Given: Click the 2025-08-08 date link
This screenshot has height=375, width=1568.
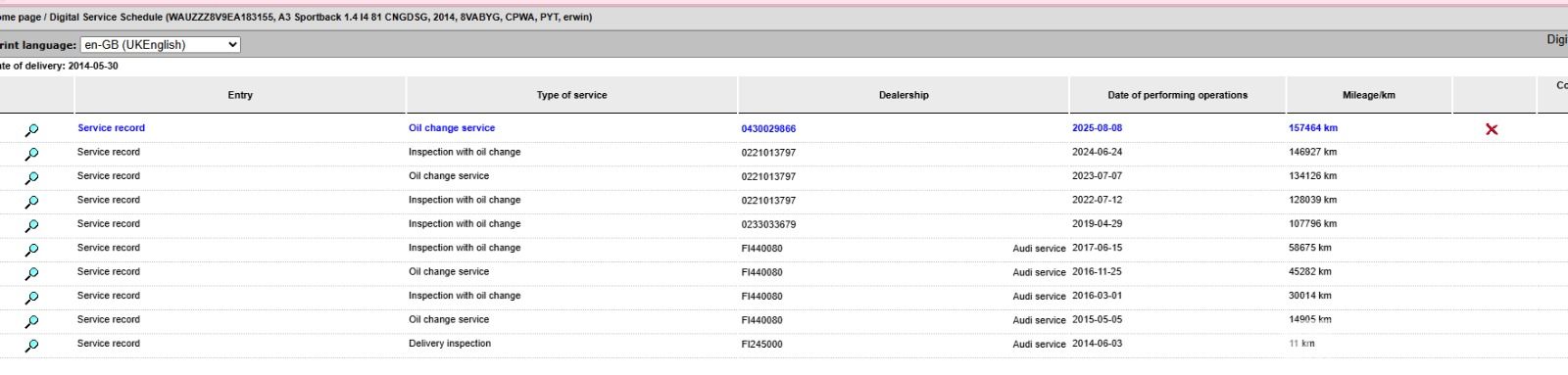Looking at the screenshot, I should pos(1097,128).
